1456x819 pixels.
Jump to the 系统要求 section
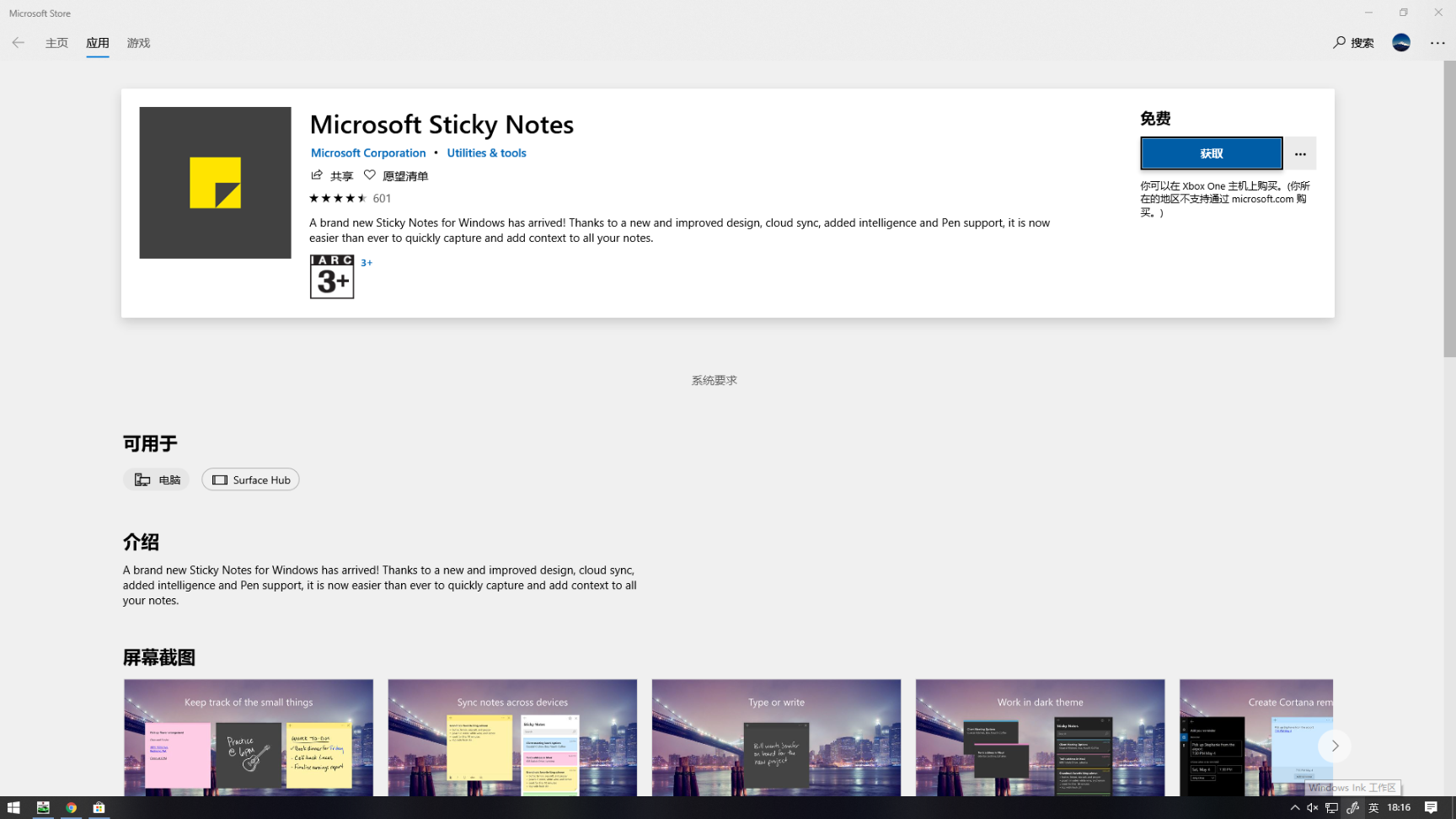pos(715,380)
